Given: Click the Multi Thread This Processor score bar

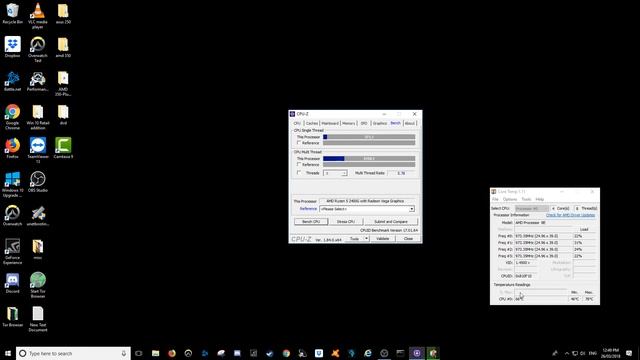Looking at the screenshot, I should tap(369, 159).
